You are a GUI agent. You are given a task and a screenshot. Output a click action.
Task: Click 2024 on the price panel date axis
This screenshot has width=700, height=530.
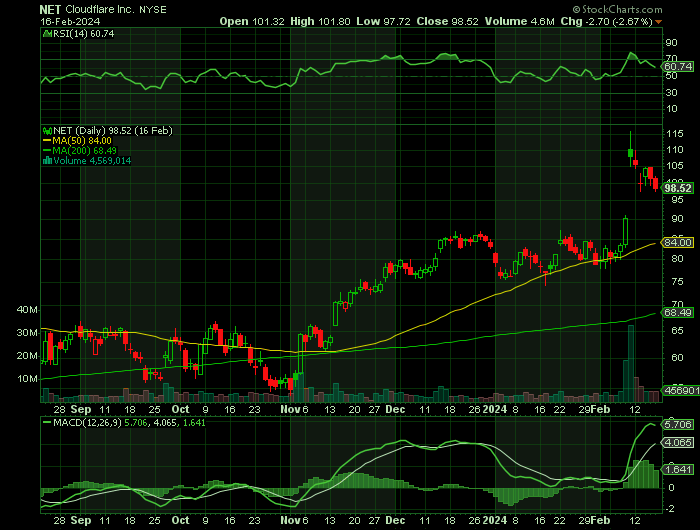[495, 409]
